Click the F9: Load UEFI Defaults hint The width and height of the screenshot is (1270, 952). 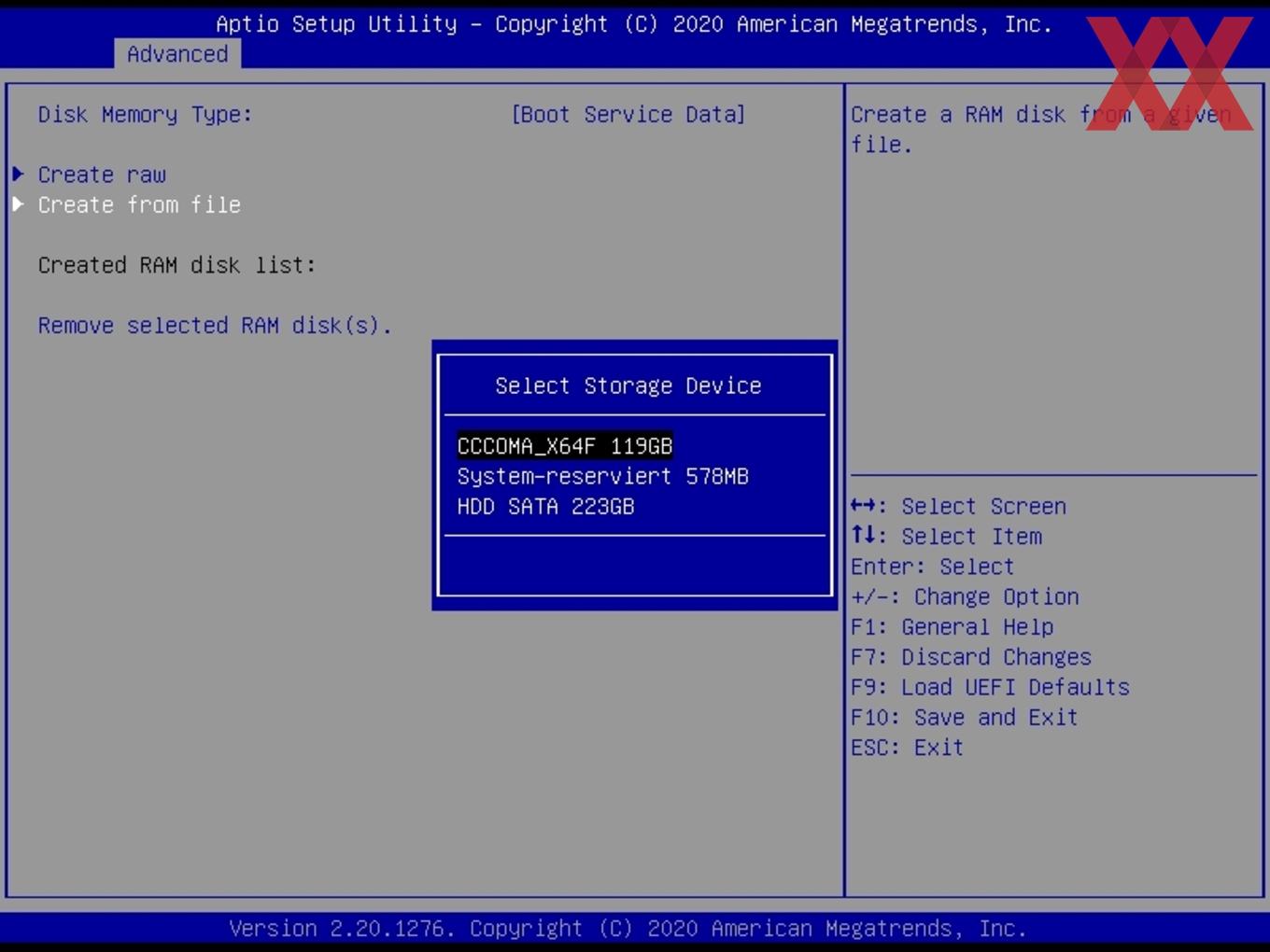pos(990,687)
